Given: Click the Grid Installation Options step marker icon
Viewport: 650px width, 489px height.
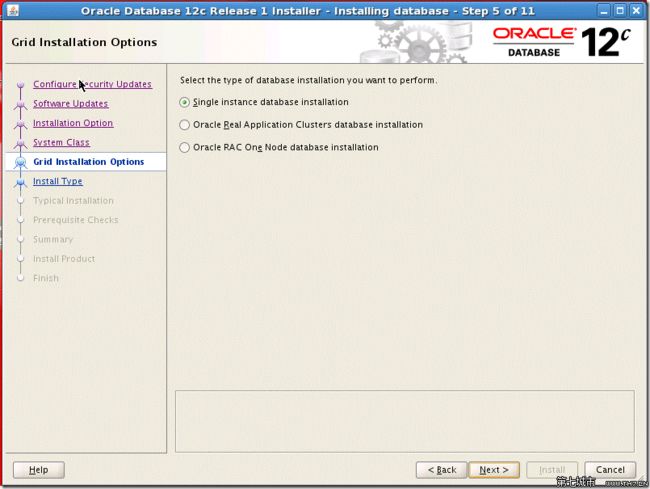Looking at the screenshot, I should click(x=20, y=162).
